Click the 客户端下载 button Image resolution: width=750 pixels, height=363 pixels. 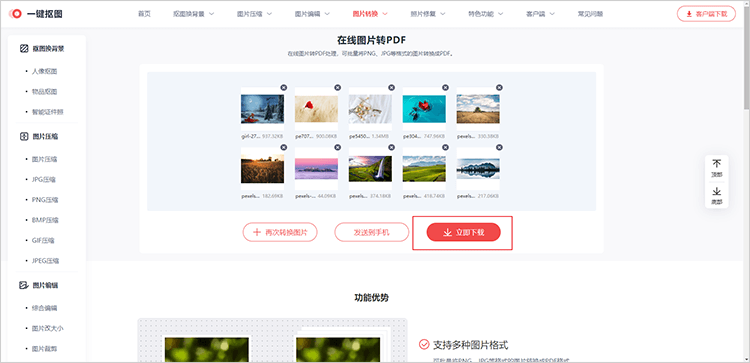click(706, 14)
